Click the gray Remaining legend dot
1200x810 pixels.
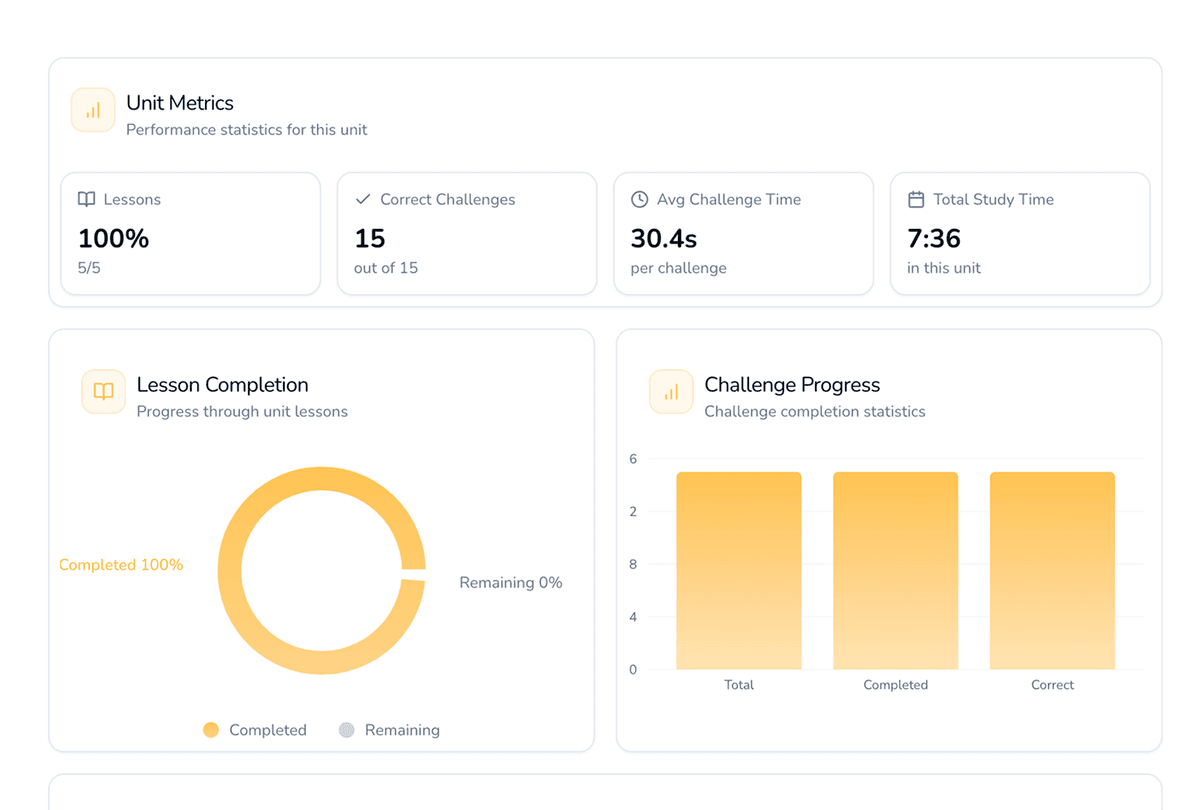[347, 730]
